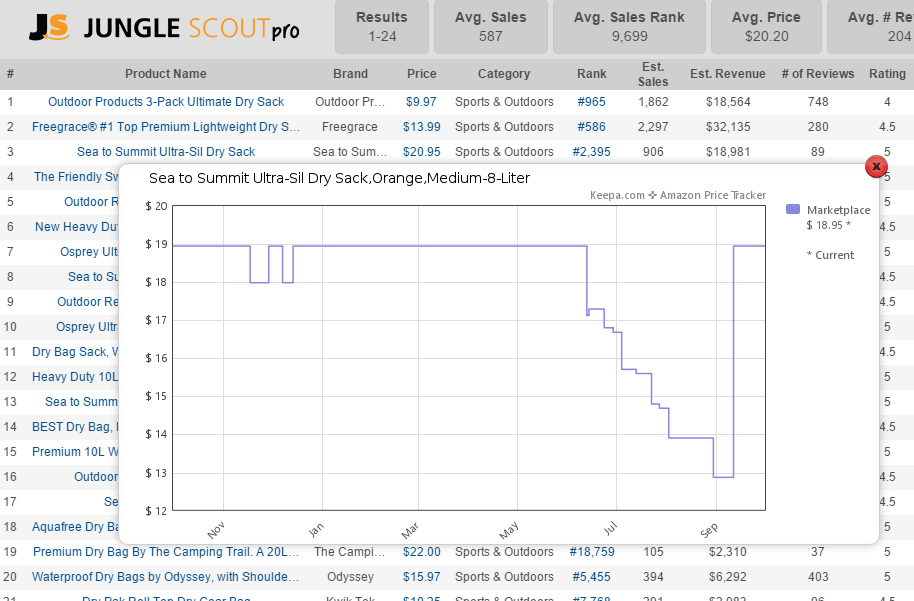Open BEST Dry Bag product in row 14
This screenshot has width=914, height=601.
click(75, 427)
